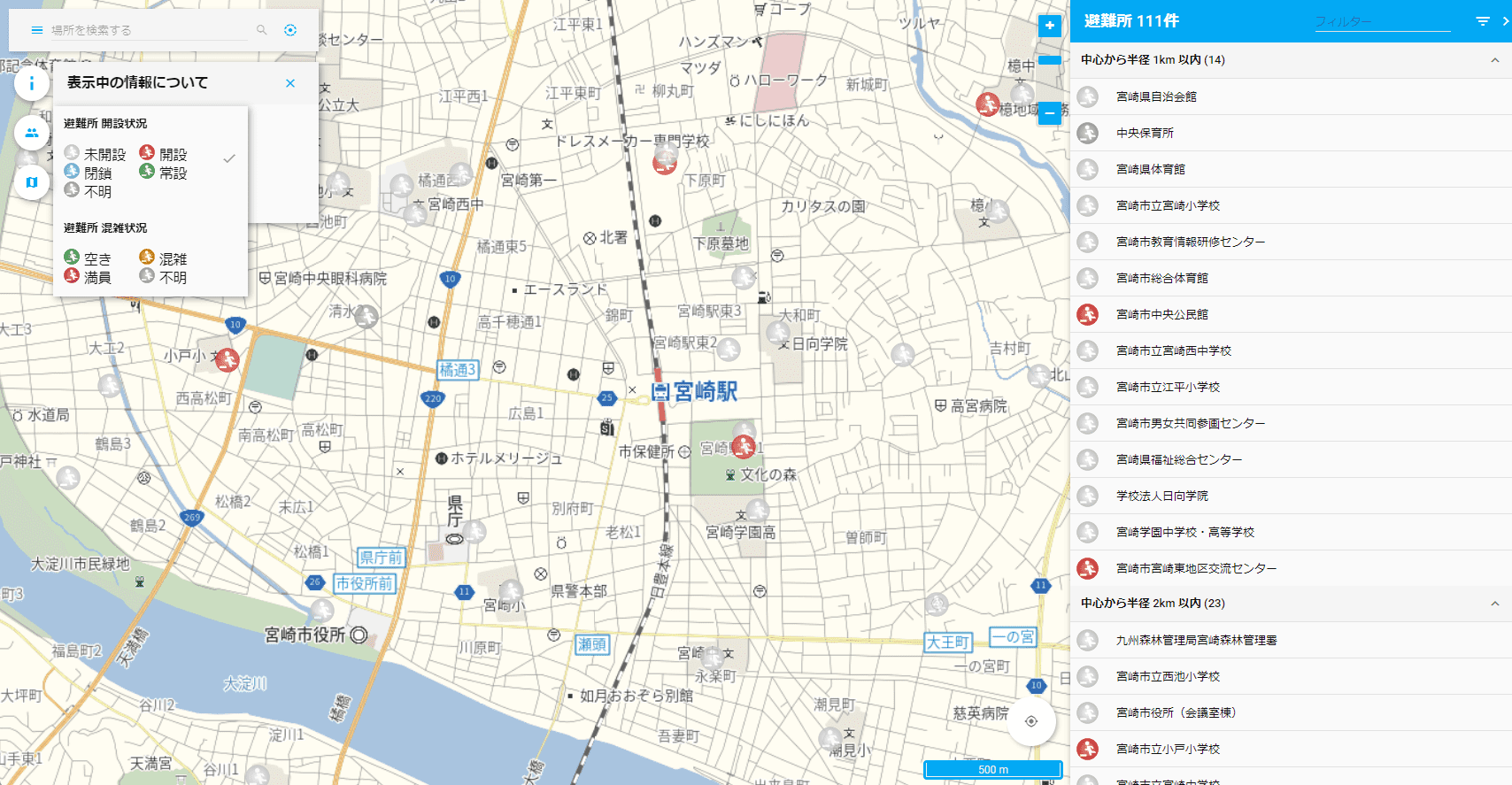Viewport: 1512px width, 785px height.
Task: Select 宮崎市教育情報研修センター in the list
Action: (x=1291, y=242)
